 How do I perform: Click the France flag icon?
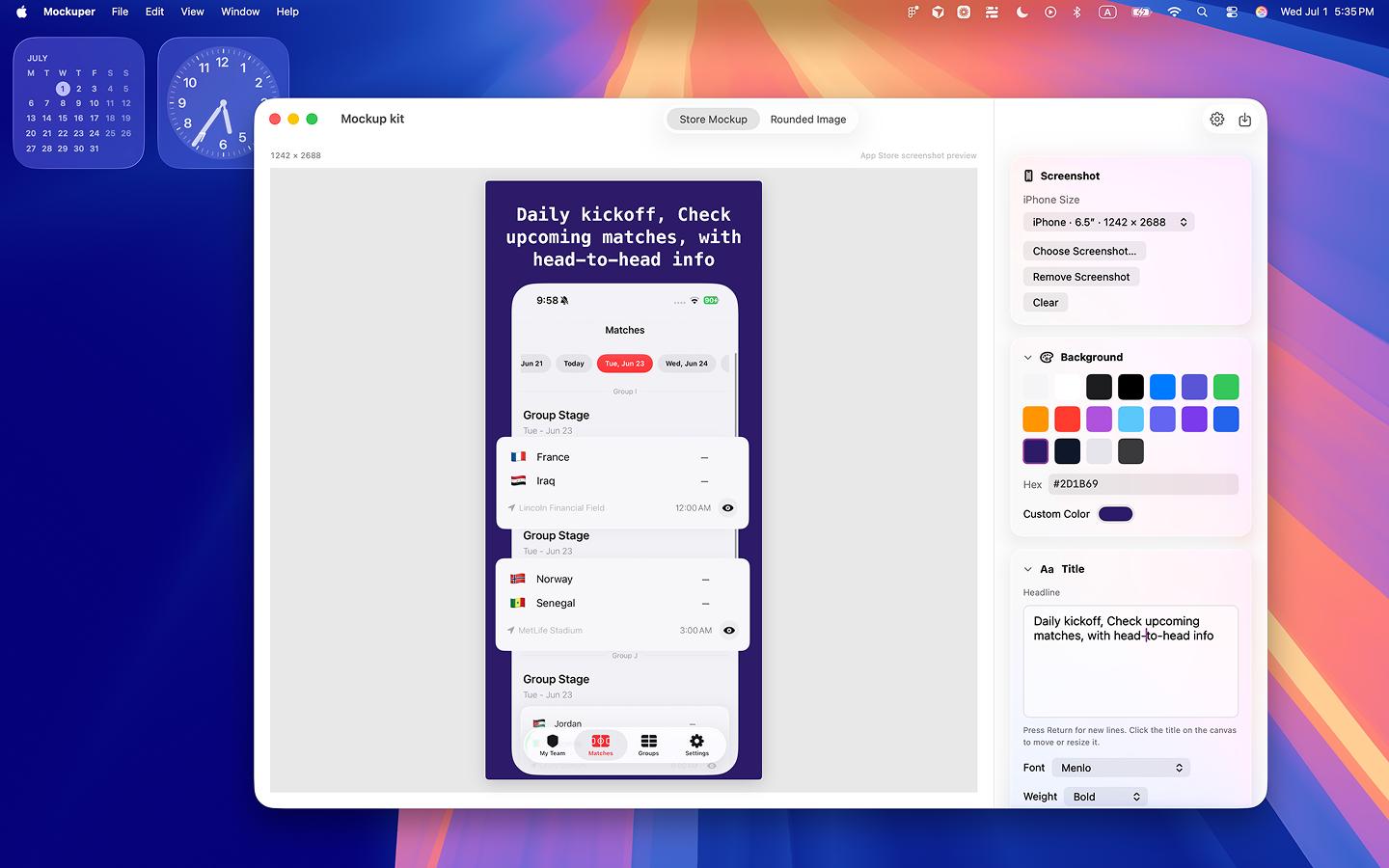tap(518, 457)
